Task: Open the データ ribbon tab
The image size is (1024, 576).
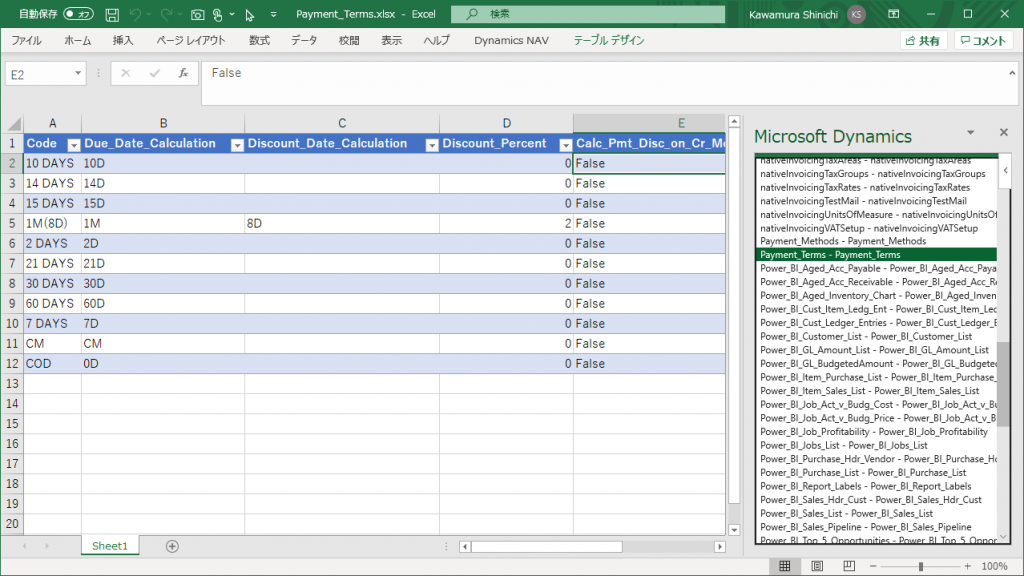Action: tap(304, 41)
